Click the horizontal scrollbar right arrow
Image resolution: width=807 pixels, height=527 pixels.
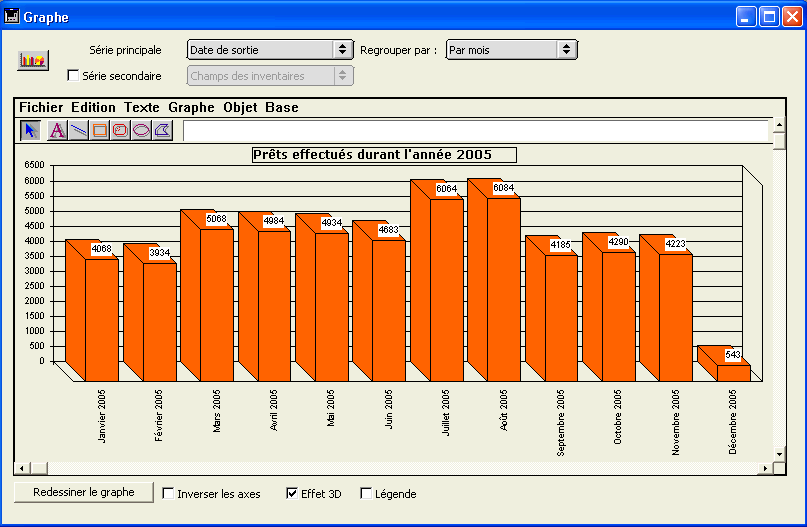(766, 468)
